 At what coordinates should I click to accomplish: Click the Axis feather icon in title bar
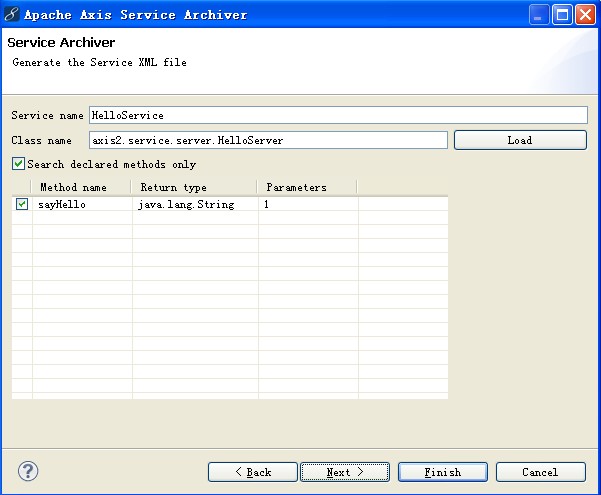pyautogui.click(x=11, y=15)
